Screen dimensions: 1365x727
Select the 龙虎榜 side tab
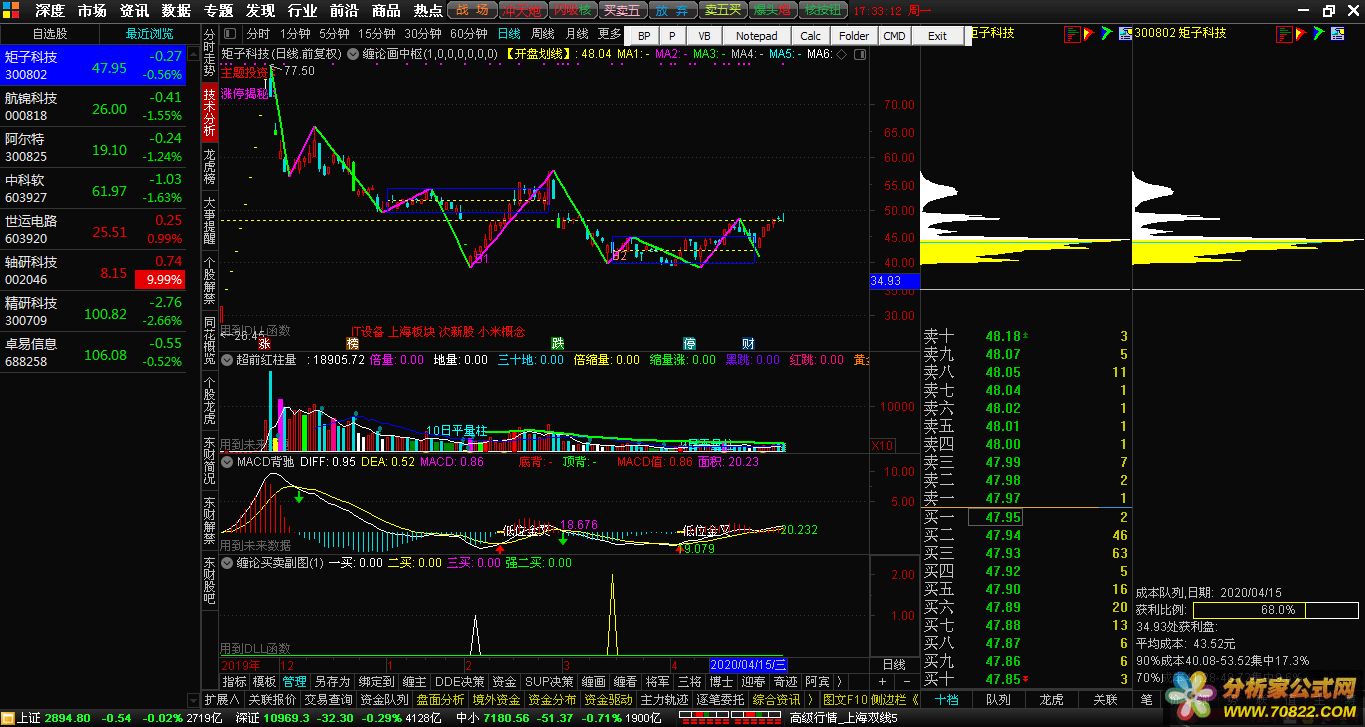click(209, 167)
